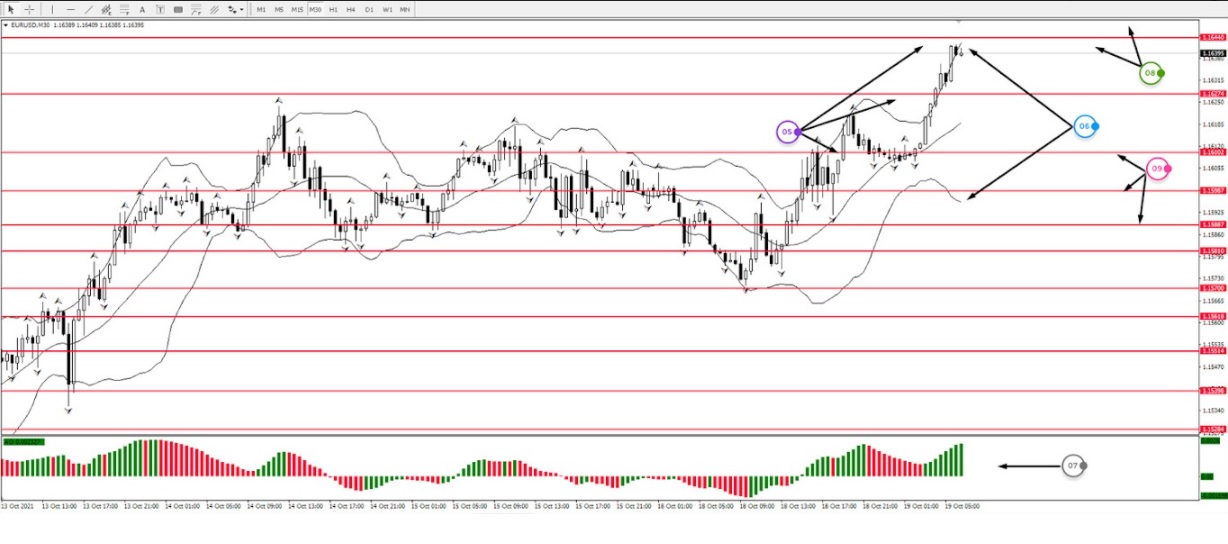Toggle the M30 timeframe button
Image resolution: width=1228 pixels, height=544 pixels.
315,9
